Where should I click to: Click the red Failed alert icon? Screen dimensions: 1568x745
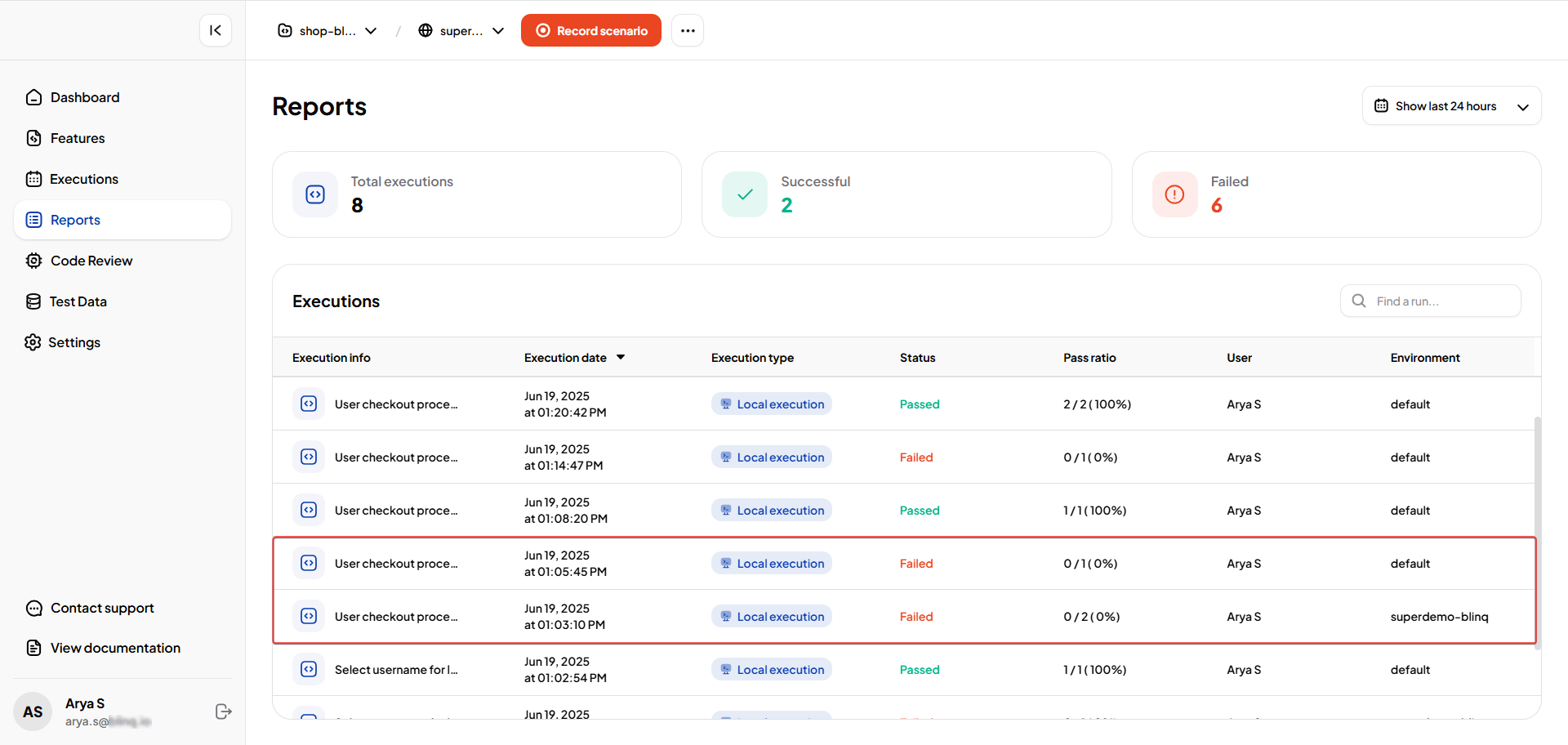pos(1174,194)
